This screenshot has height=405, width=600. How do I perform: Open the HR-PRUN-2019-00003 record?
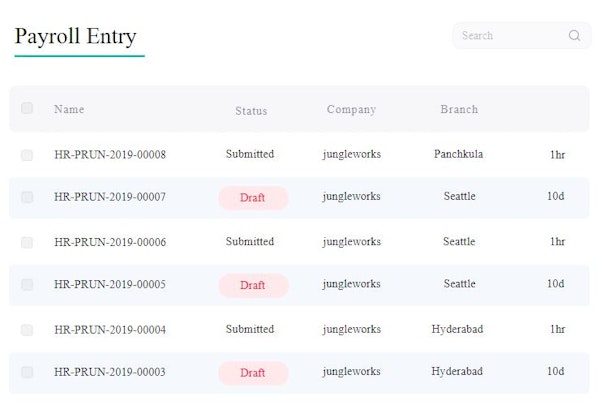coord(110,372)
